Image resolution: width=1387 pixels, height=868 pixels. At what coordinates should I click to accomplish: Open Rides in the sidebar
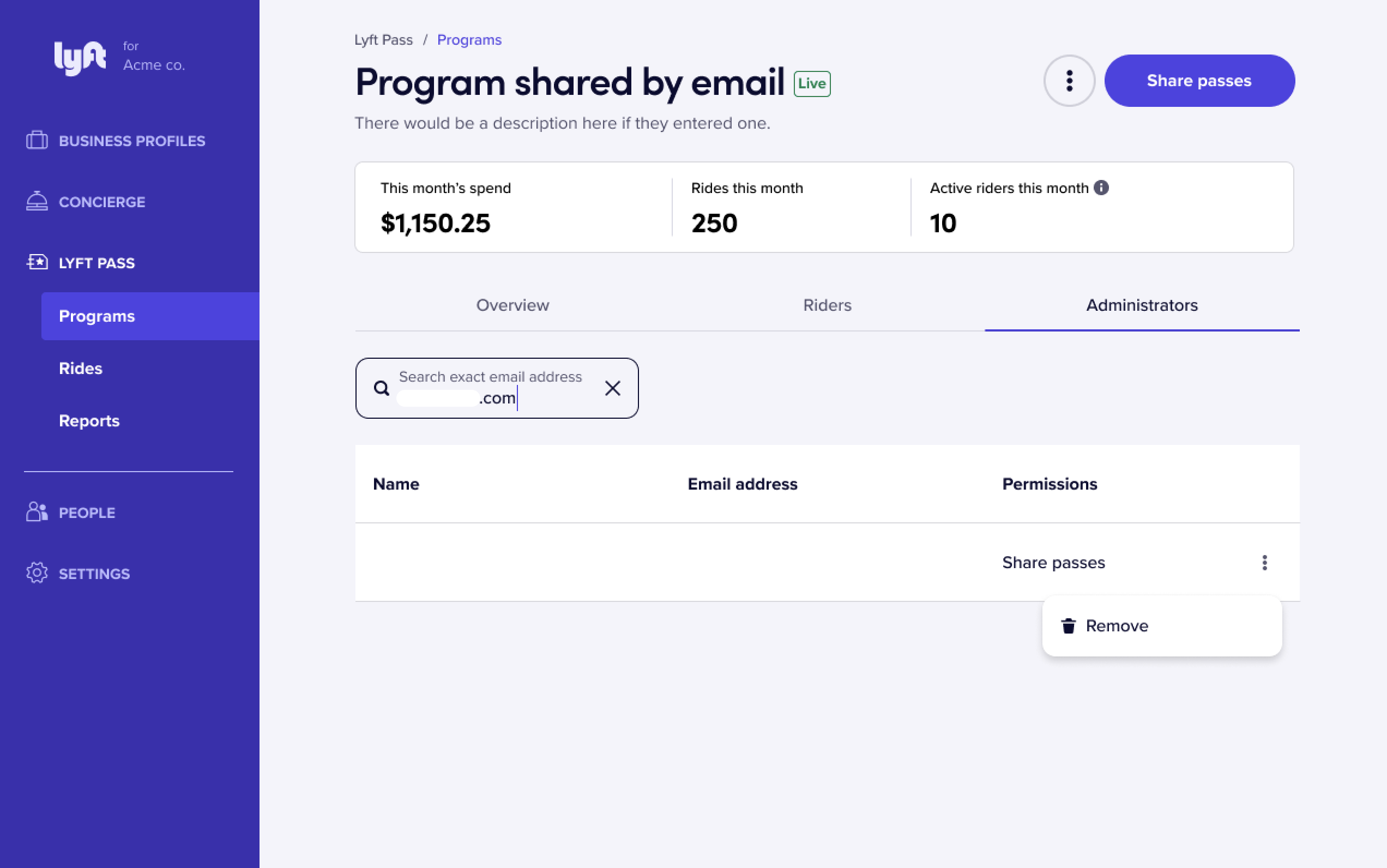tap(80, 369)
